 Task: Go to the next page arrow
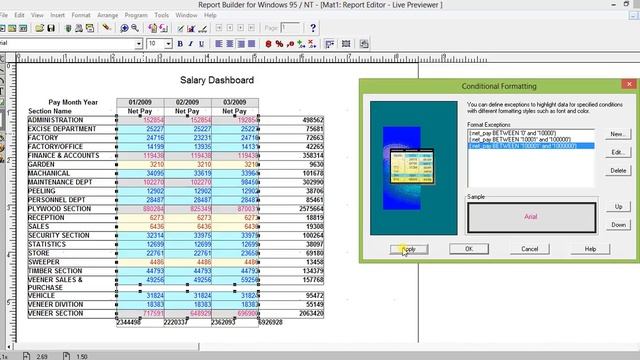click(241, 28)
